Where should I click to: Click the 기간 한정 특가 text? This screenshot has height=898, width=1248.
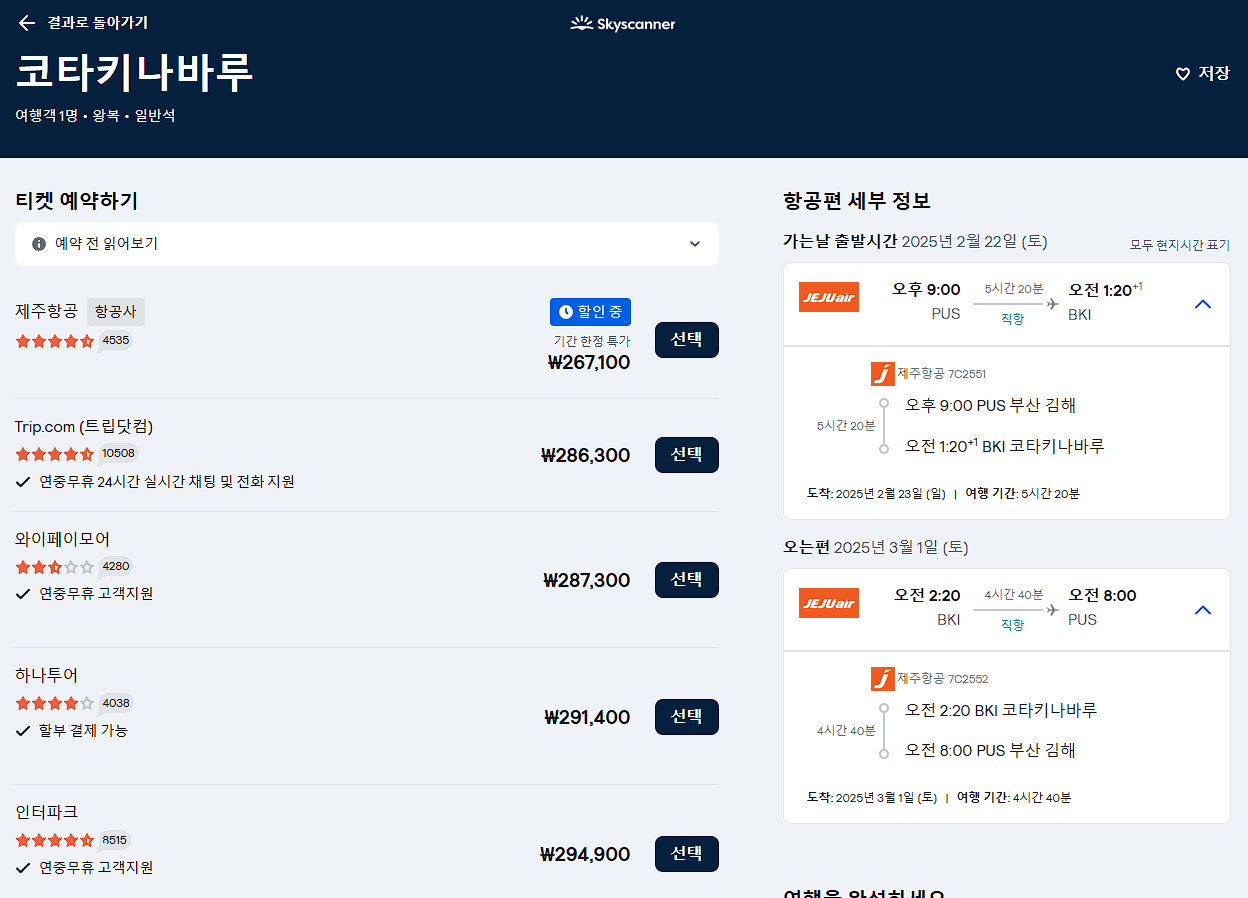point(592,341)
